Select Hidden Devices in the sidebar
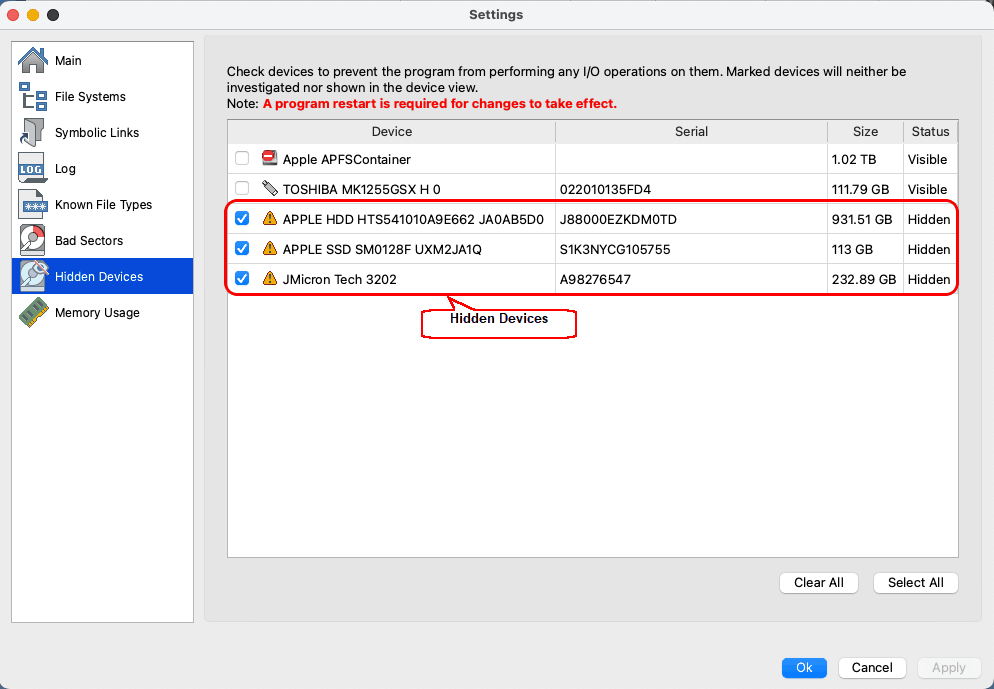The image size is (994, 689). (103, 276)
